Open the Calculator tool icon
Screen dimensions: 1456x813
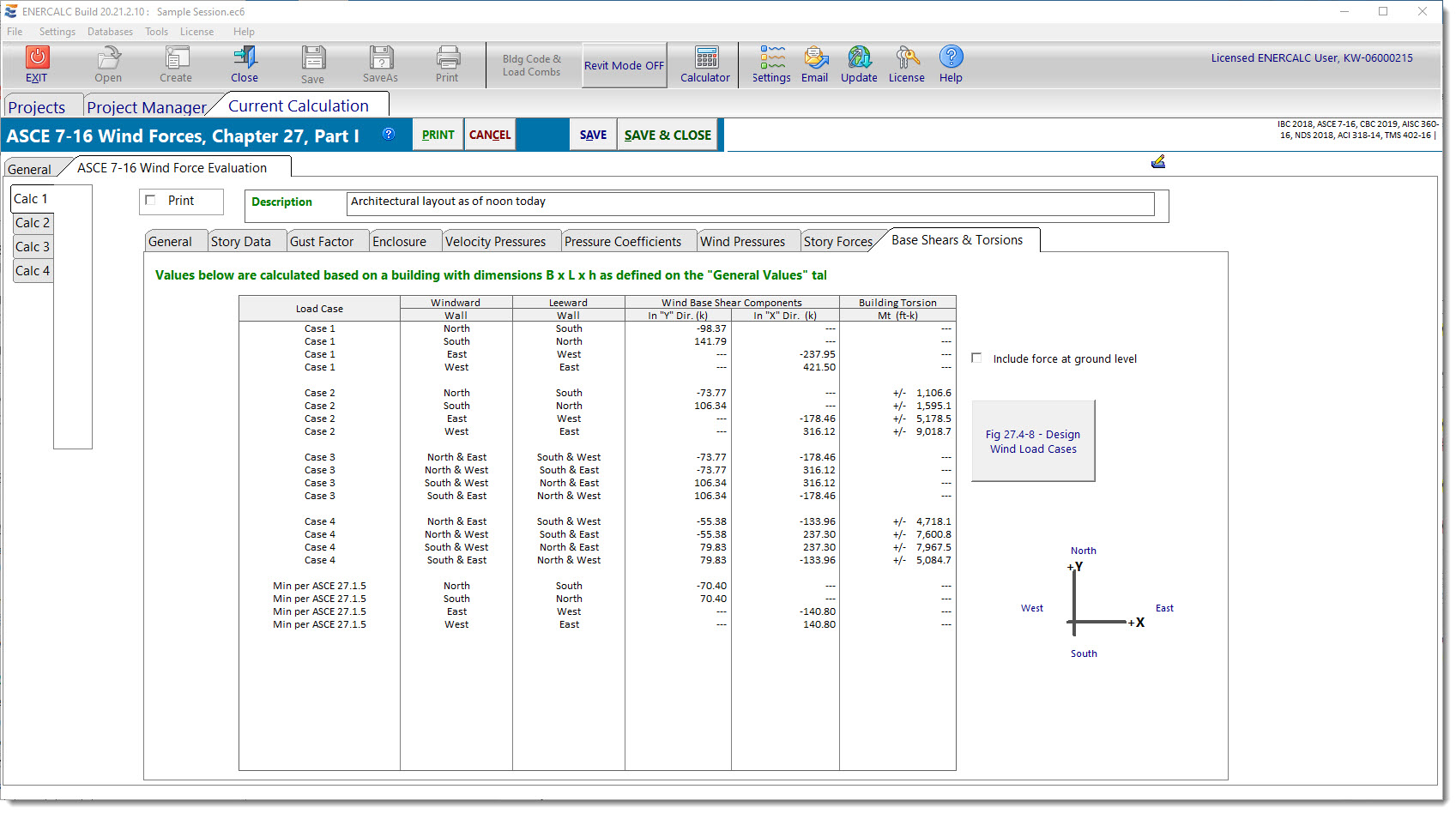pos(705,57)
